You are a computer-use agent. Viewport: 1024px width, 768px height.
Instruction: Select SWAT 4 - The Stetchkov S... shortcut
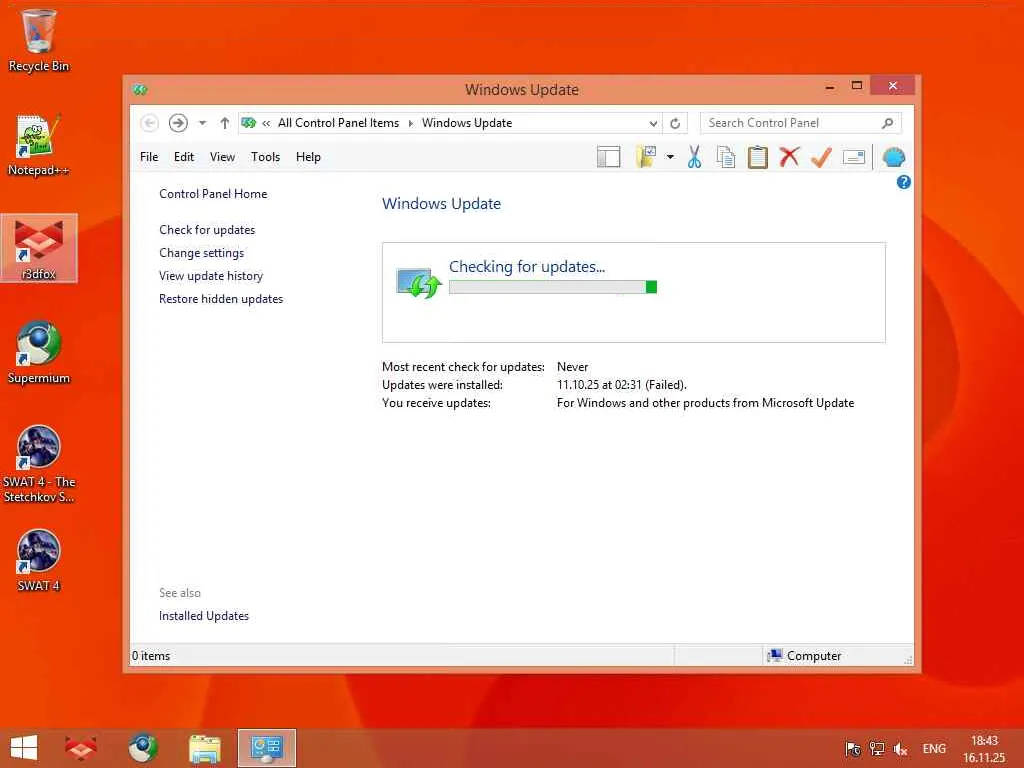(x=39, y=463)
